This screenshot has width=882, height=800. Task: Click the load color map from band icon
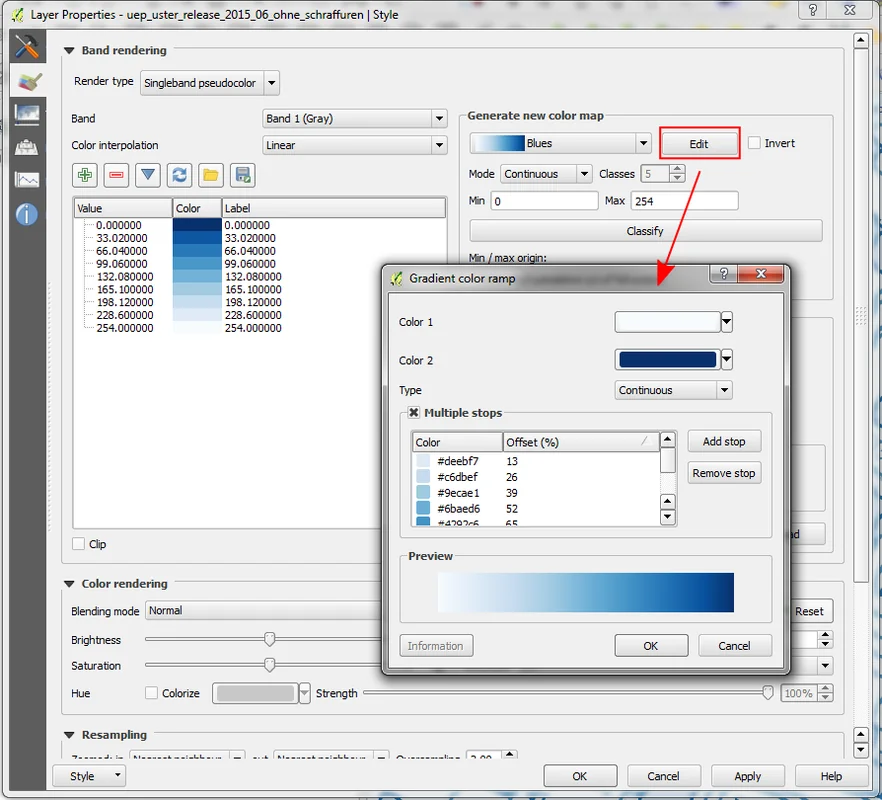point(180,175)
